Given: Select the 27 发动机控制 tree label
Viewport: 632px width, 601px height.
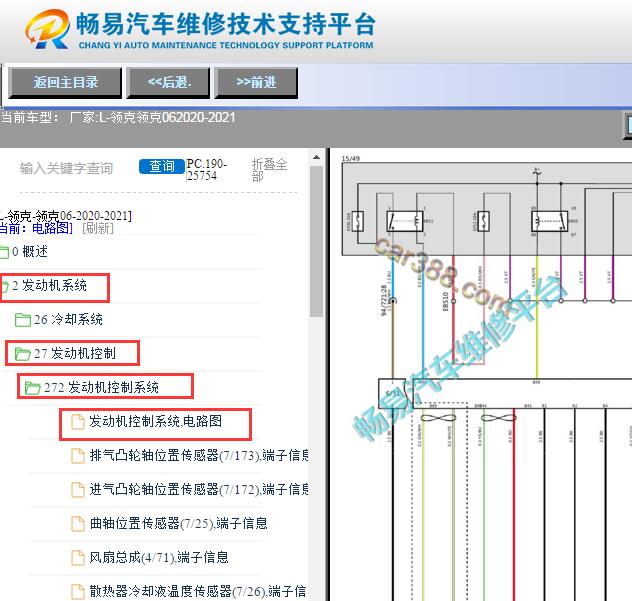Looking at the screenshot, I should (x=75, y=354).
